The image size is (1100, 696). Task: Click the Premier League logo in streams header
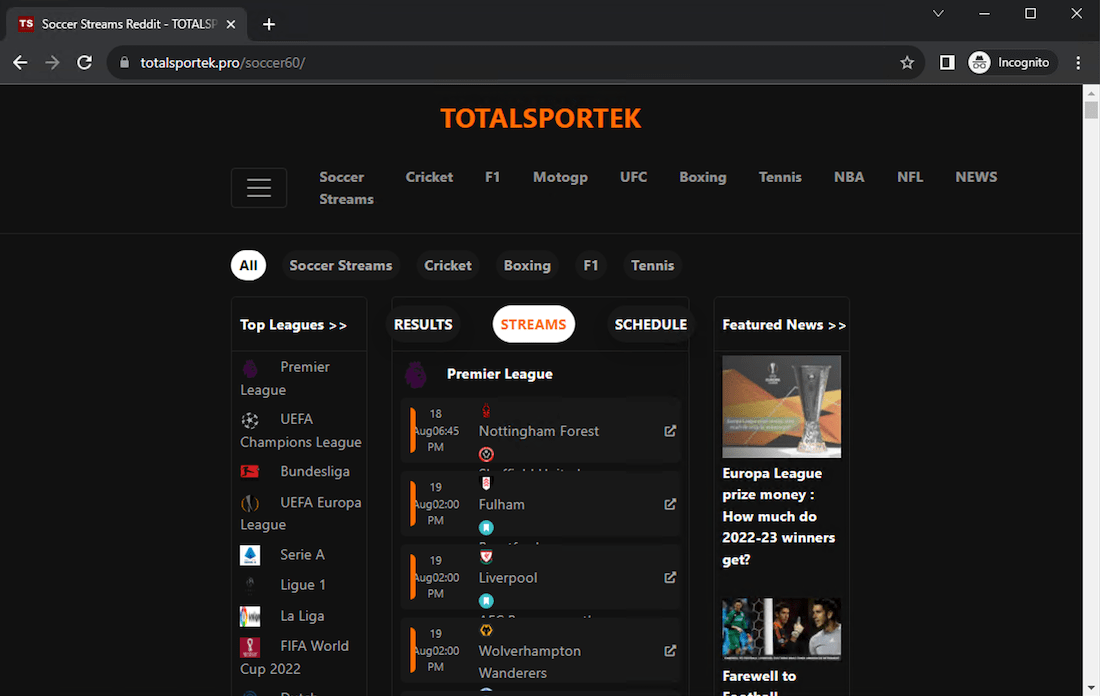(x=415, y=375)
